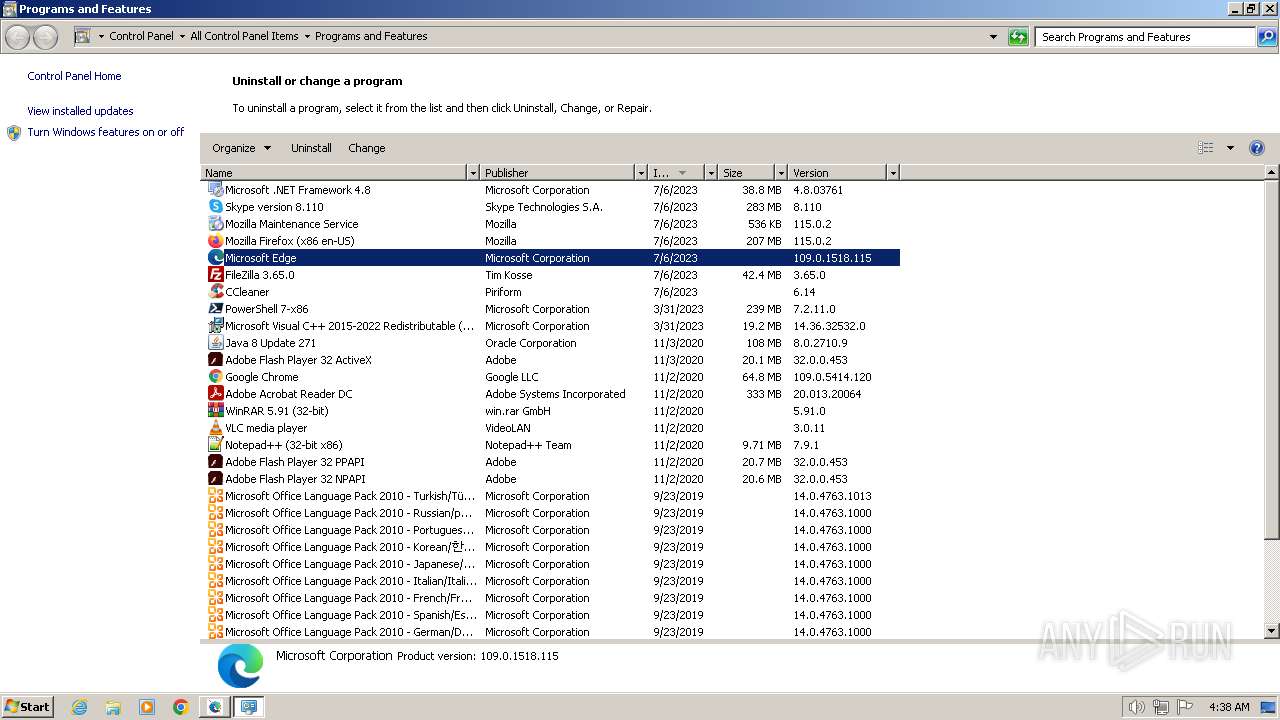Click the Mozilla Maintenance Service icon
1280x720 pixels.
pos(215,224)
